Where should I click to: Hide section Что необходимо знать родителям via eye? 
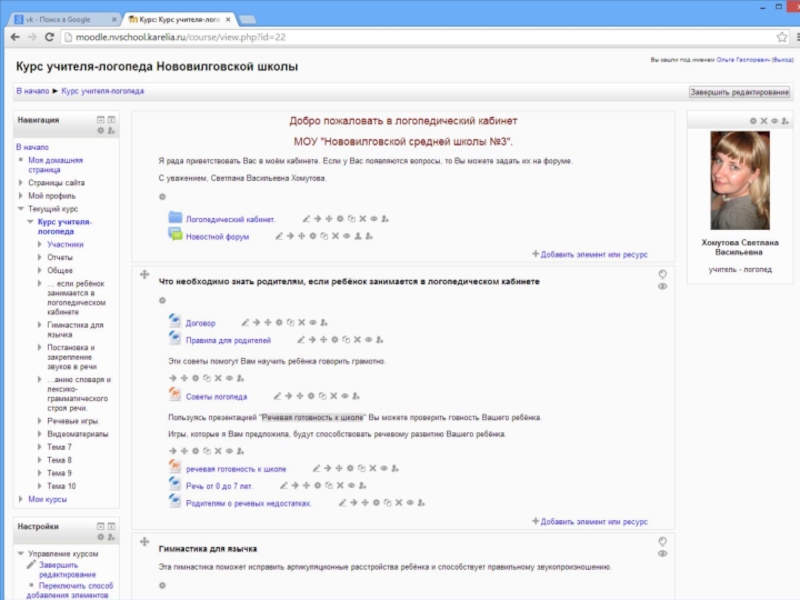click(662, 286)
